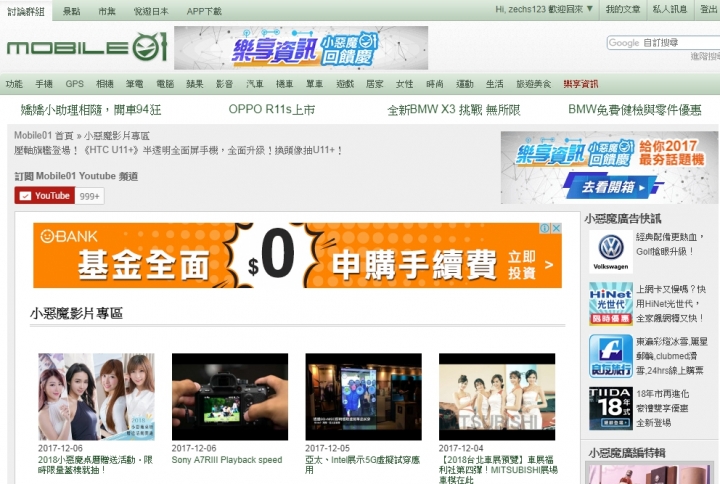Image resolution: width=720 pixels, height=484 pixels.
Task: Open Sony A7RIII camera video thumbnail
Action: (230, 397)
